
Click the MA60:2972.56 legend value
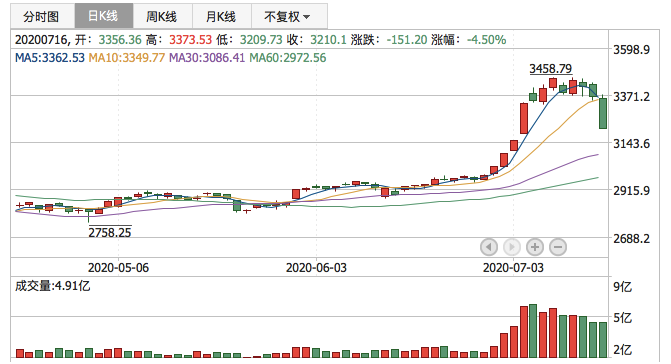288,58
